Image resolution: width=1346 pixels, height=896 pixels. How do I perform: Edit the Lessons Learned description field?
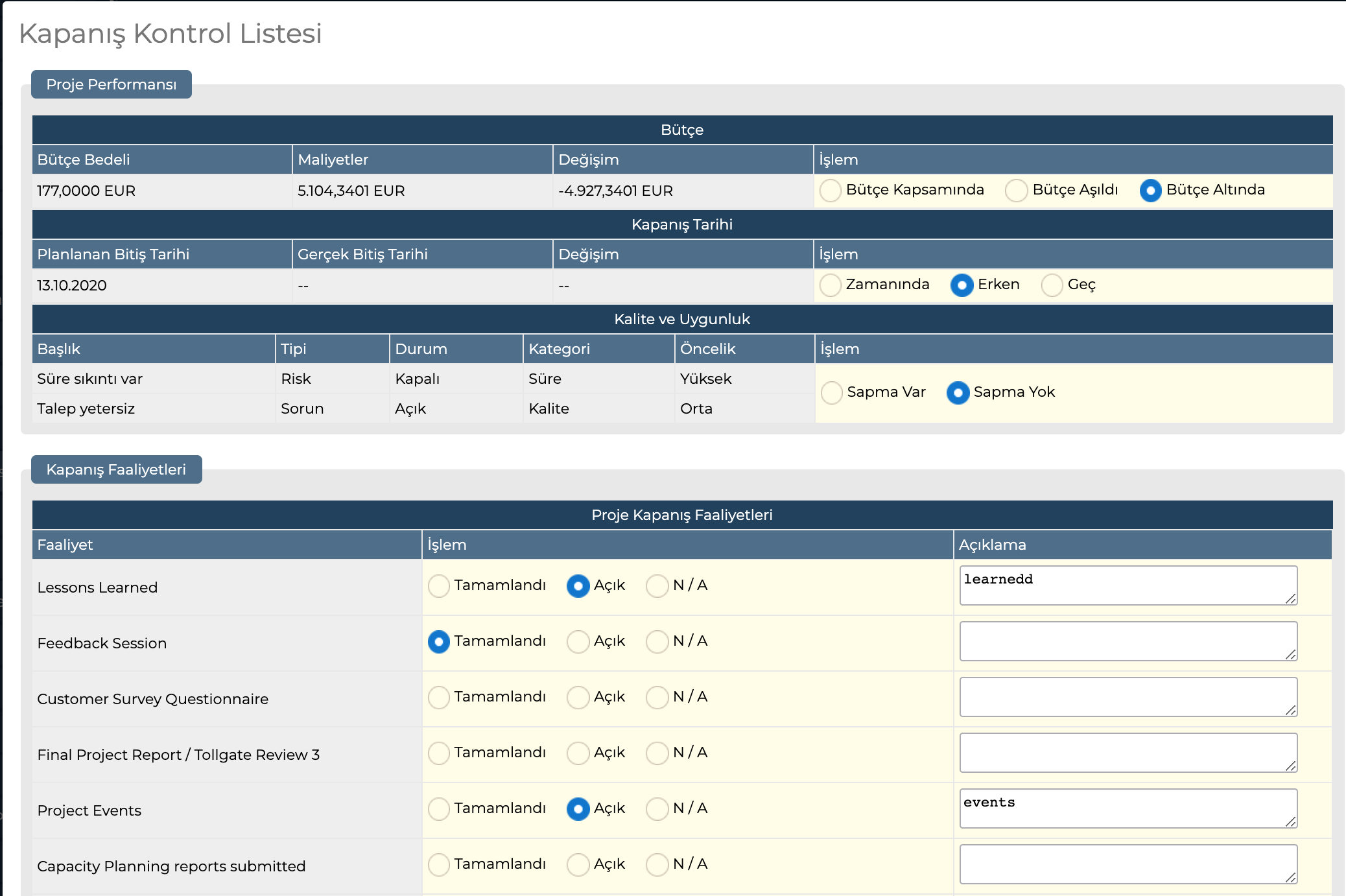click(x=1128, y=585)
